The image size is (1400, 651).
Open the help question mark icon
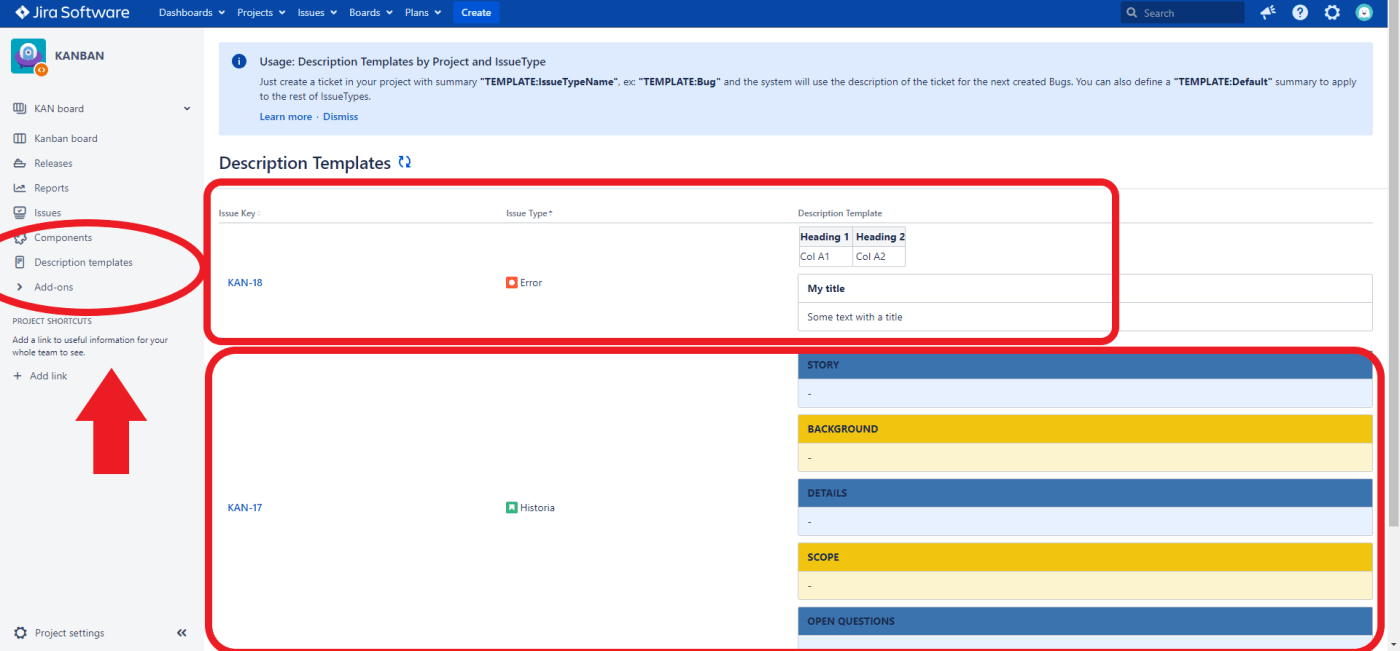[1300, 13]
